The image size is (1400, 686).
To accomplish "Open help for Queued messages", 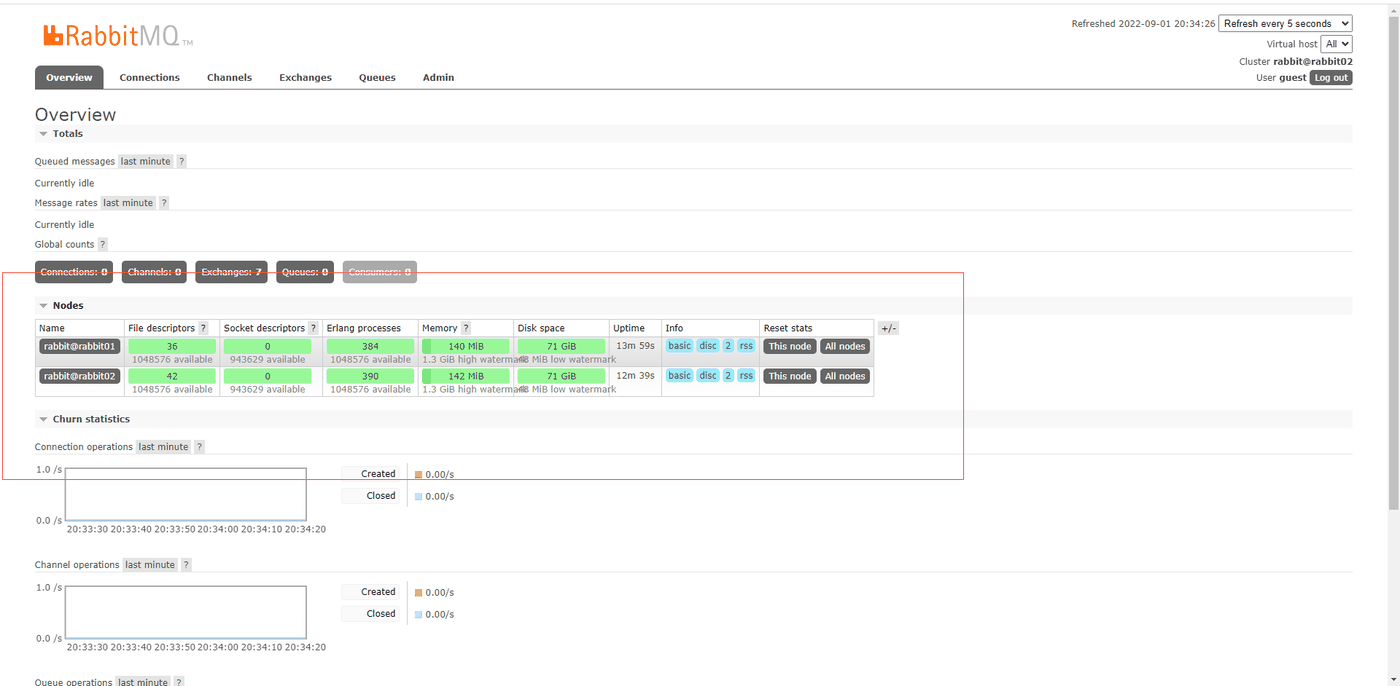I will point(181,161).
